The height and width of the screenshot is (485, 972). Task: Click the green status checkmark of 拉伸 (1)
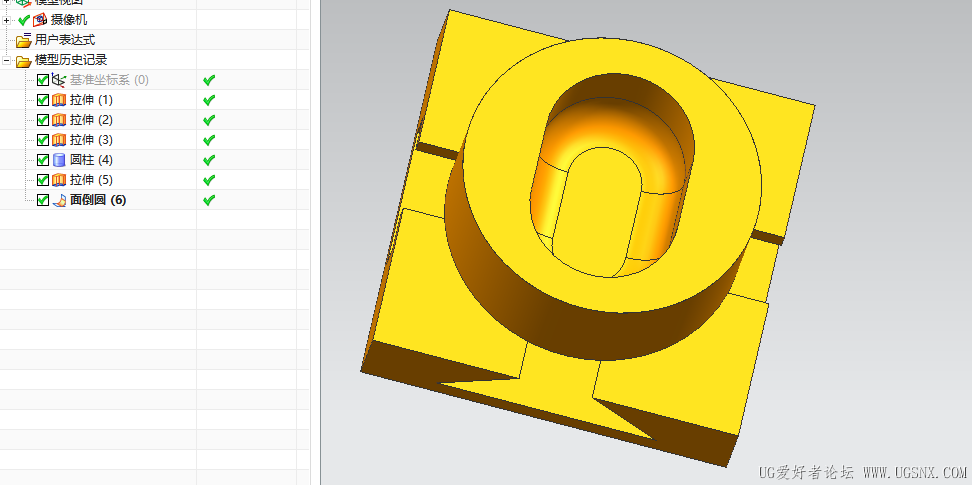coord(209,100)
